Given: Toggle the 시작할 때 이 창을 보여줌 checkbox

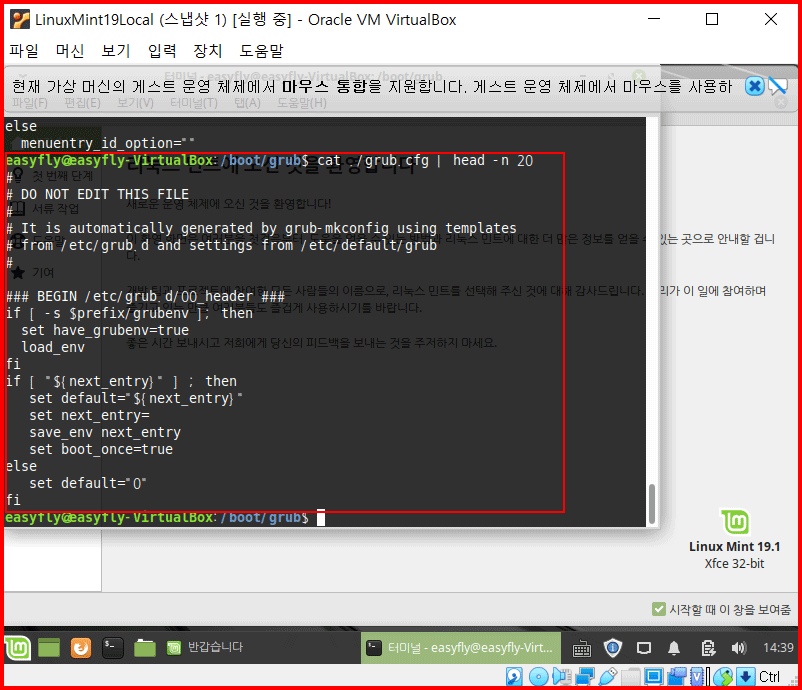Looking at the screenshot, I should tap(658, 609).
